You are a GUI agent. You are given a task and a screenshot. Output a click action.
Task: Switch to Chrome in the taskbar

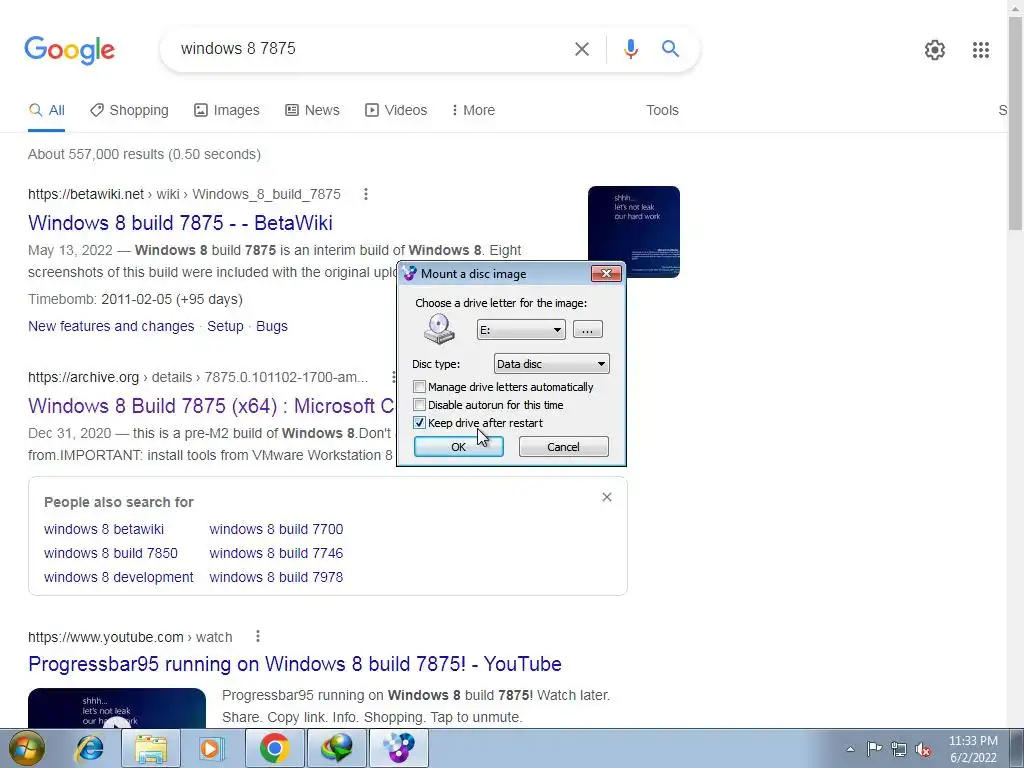(274, 748)
